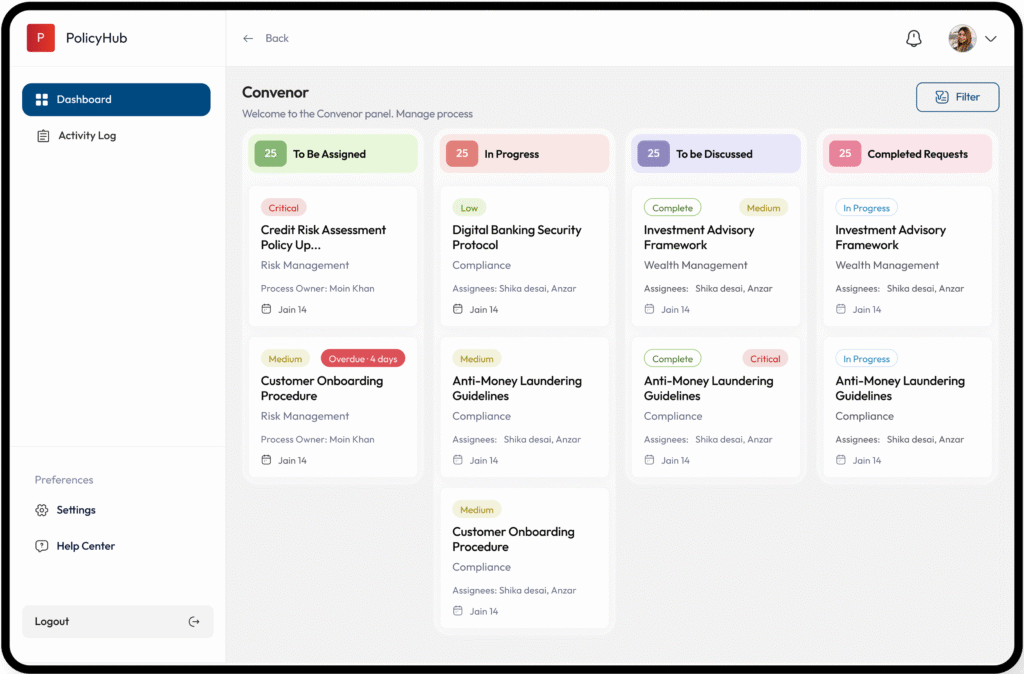1024x674 pixels.
Task: Click the Settings gear icon
Action: tap(42, 510)
